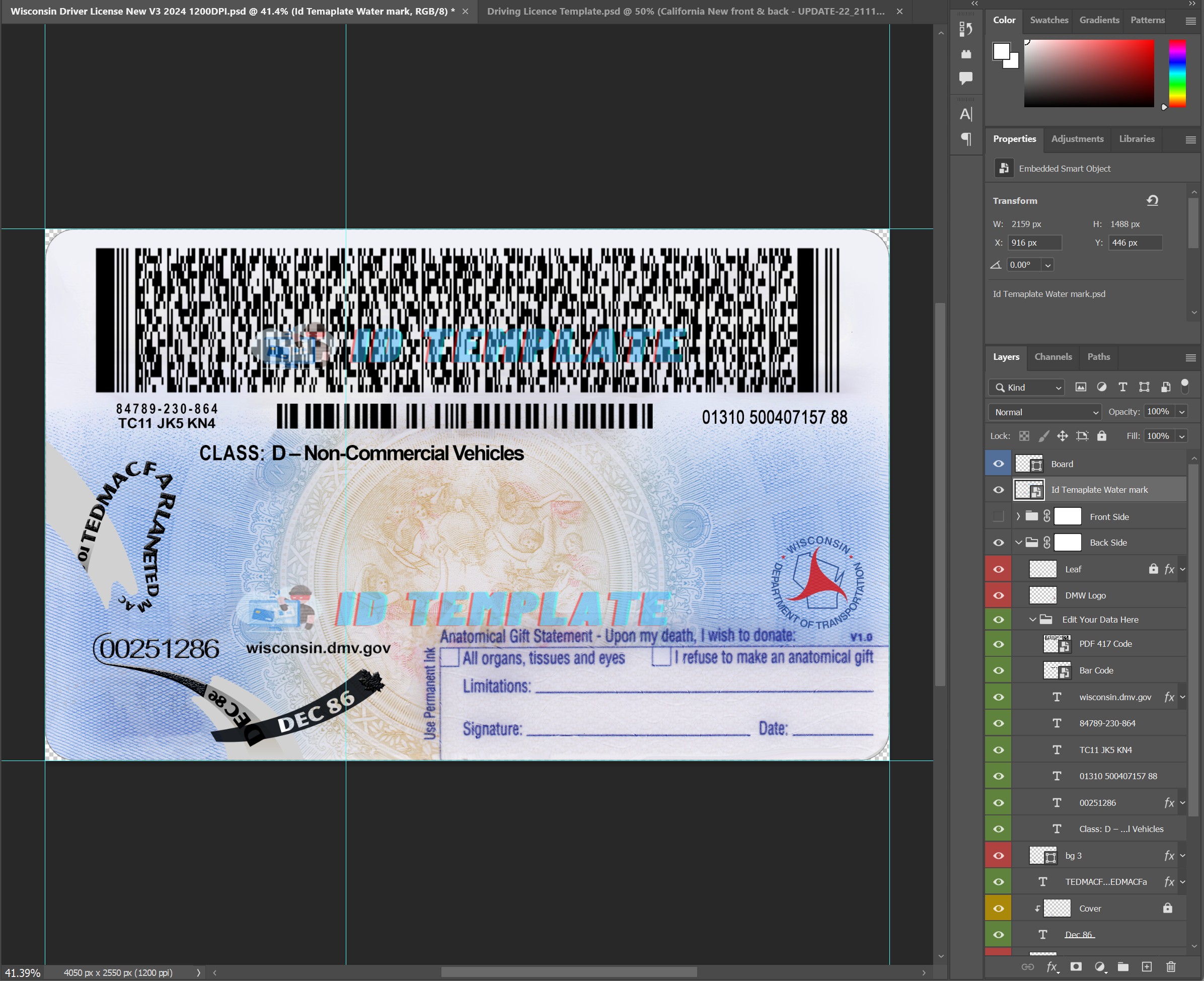
Task: Open the History panel icon
Action: (965, 29)
